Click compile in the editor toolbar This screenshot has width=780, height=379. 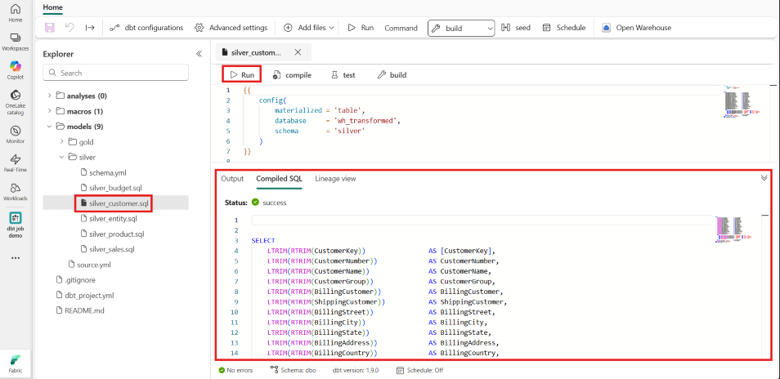pyautogui.click(x=292, y=75)
